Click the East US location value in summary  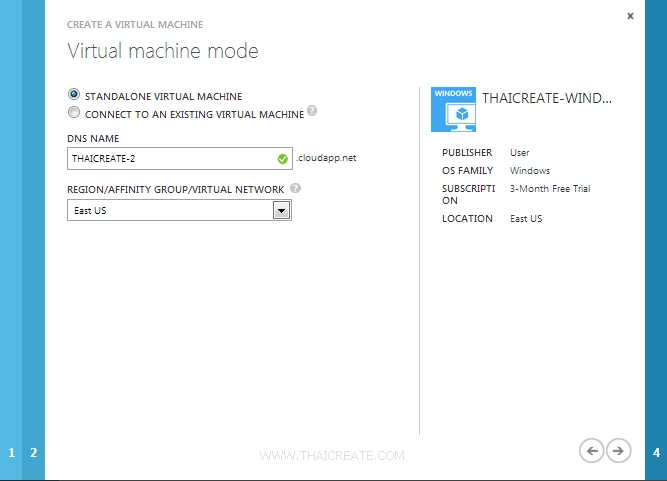pos(526,219)
